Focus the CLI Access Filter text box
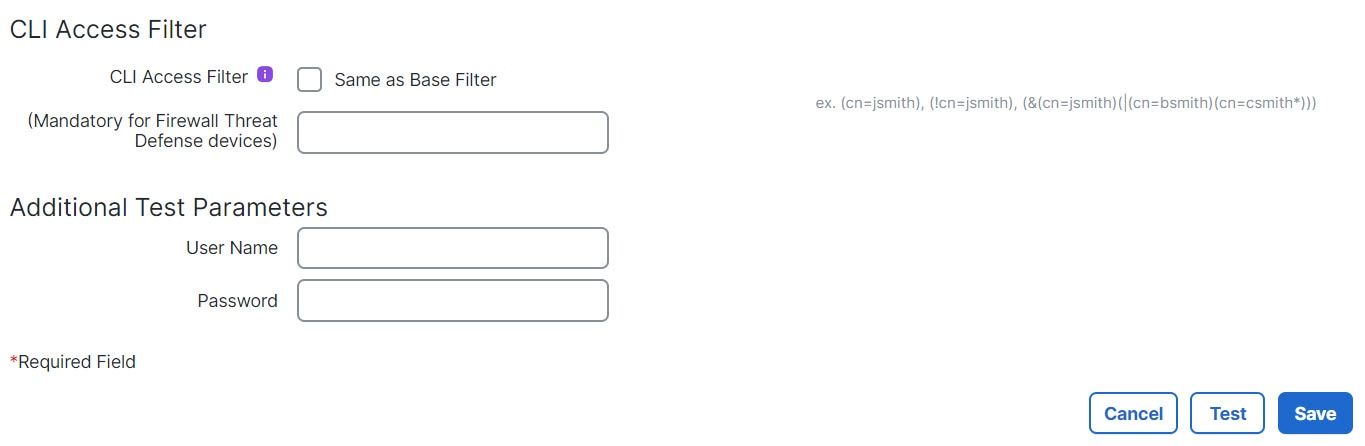The height and width of the screenshot is (446, 1365). tap(452, 132)
